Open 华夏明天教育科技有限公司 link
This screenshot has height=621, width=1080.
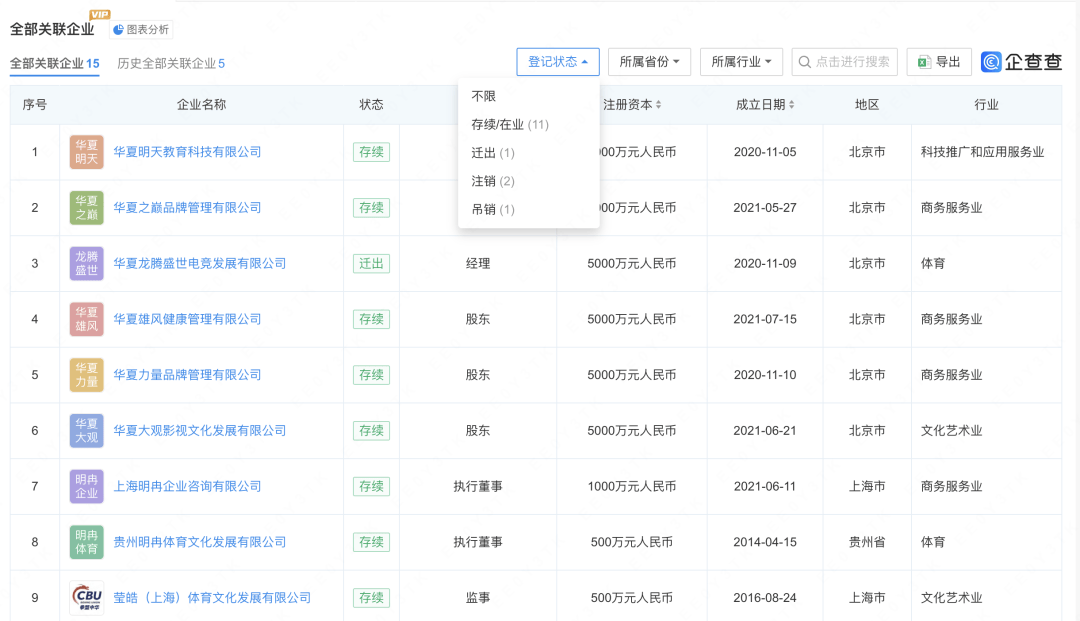(x=187, y=152)
